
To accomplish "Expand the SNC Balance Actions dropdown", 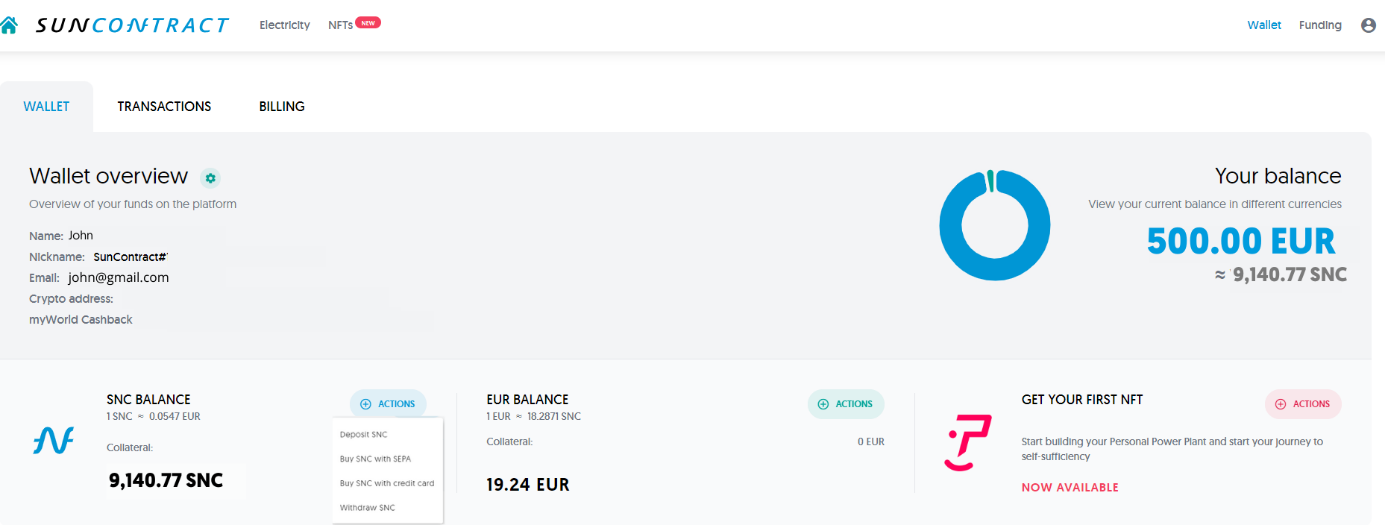I will pyautogui.click(x=388, y=404).
